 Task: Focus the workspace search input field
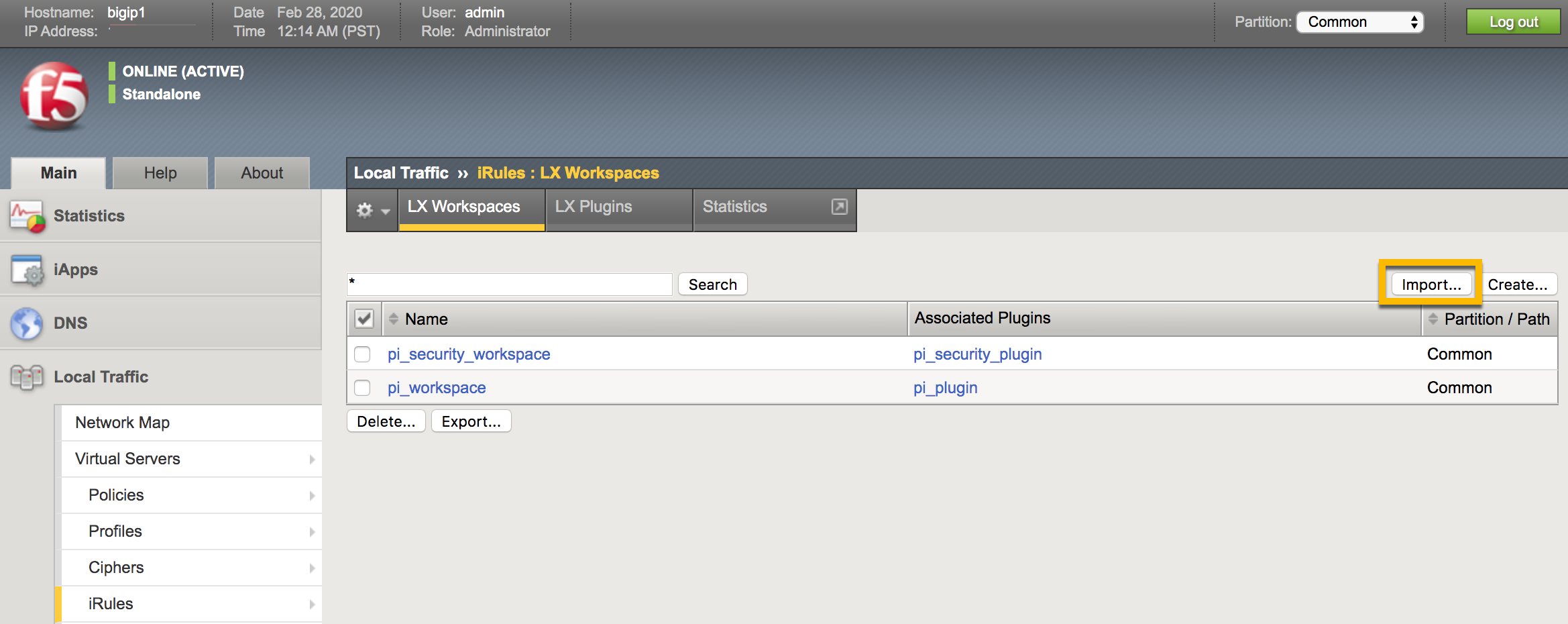(510, 284)
